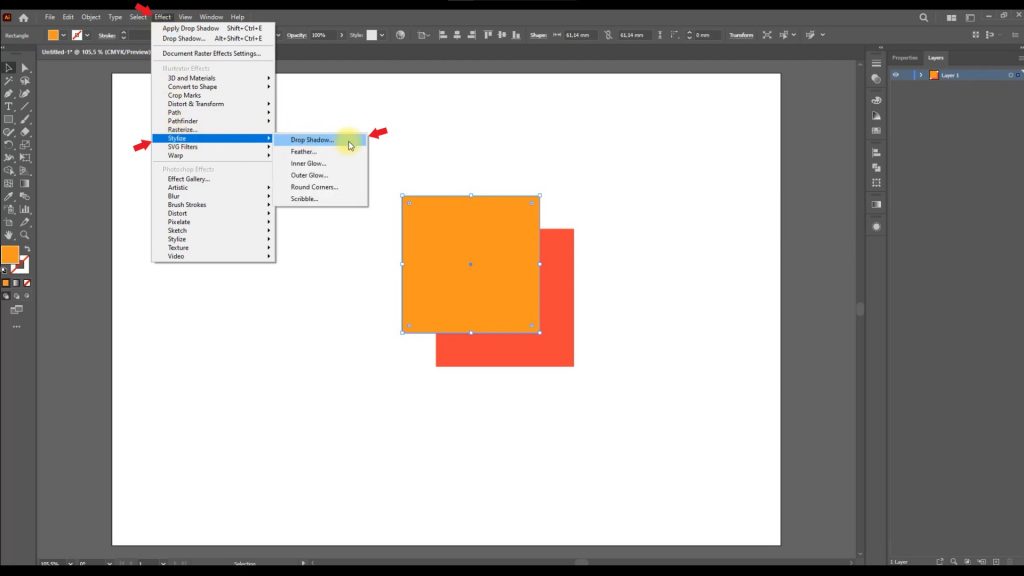The height and width of the screenshot is (576, 1024).
Task: Open the Gradient panel icon in dock
Action: (x=876, y=204)
